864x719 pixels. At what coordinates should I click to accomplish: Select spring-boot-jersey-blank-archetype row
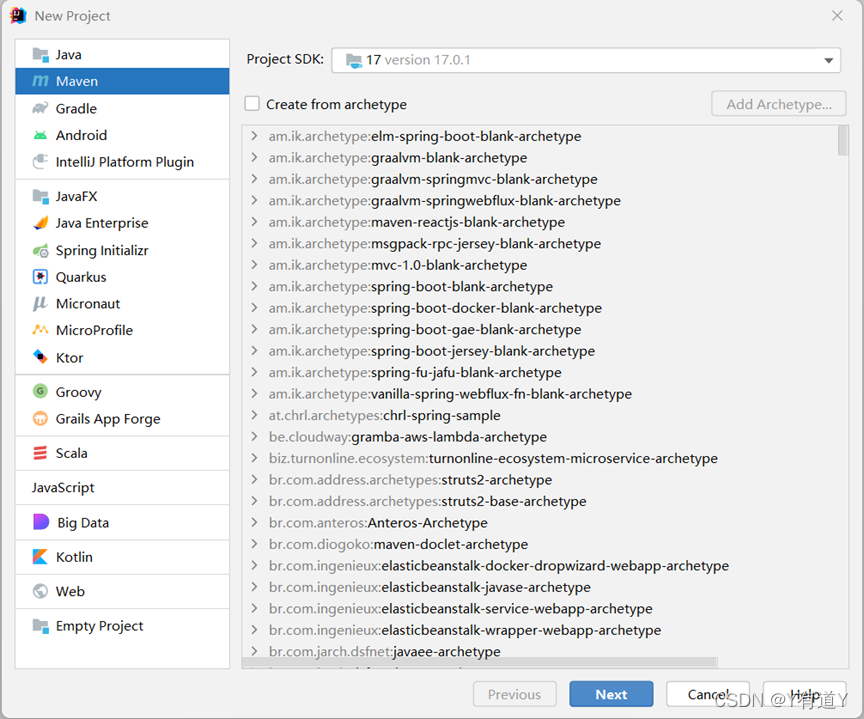tap(540, 351)
